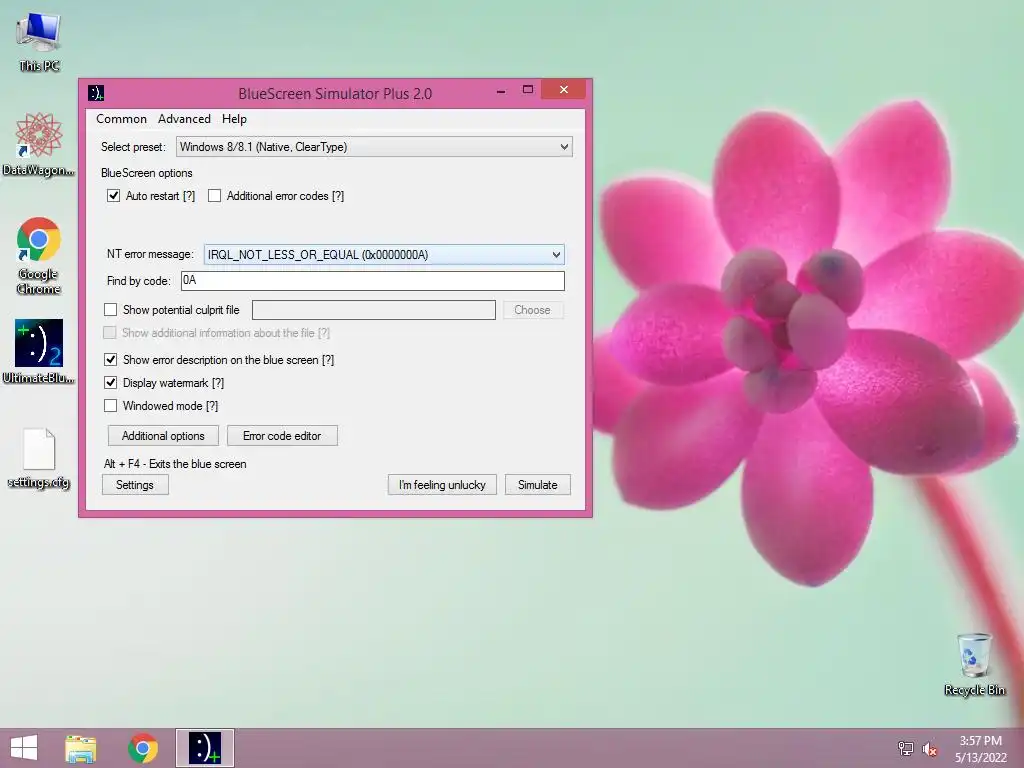Click the Simulate button
1024x768 pixels.
pyautogui.click(x=537, y=485)
